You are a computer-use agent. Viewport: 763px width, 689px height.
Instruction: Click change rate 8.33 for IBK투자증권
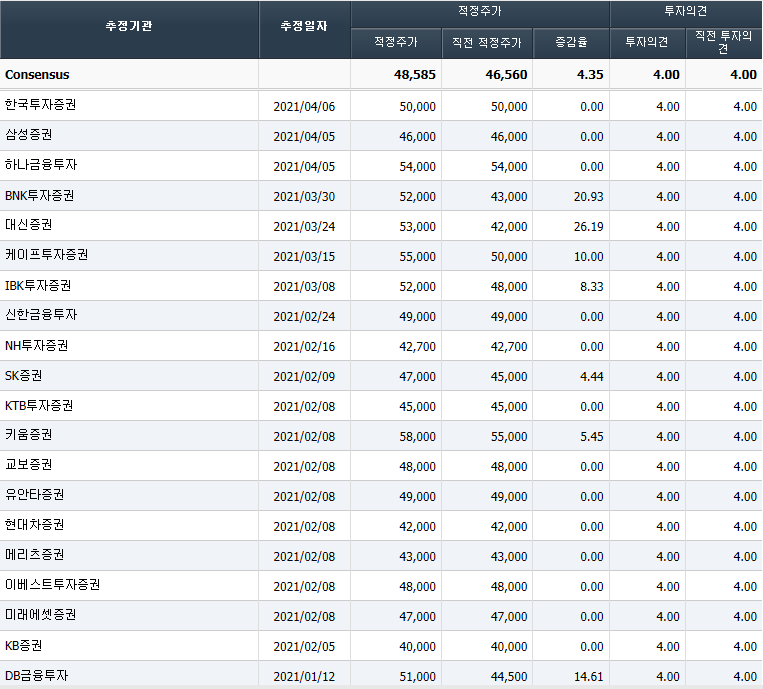pyautogui.click(x=591, y=287)
